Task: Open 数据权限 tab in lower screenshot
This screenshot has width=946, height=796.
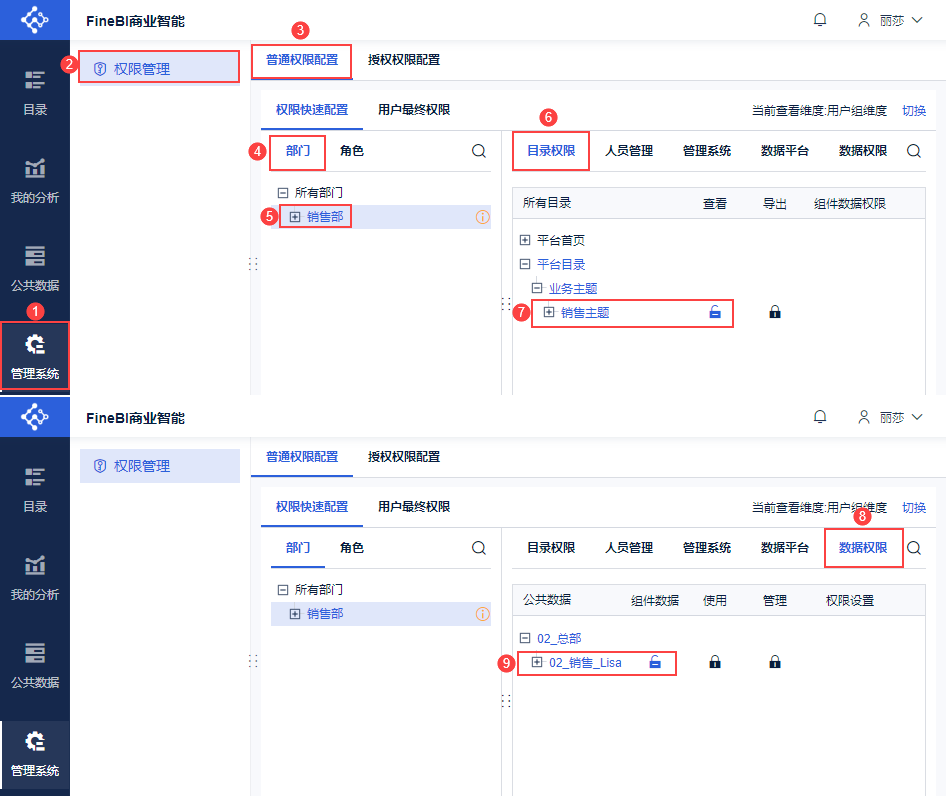Action: point(863,547)
